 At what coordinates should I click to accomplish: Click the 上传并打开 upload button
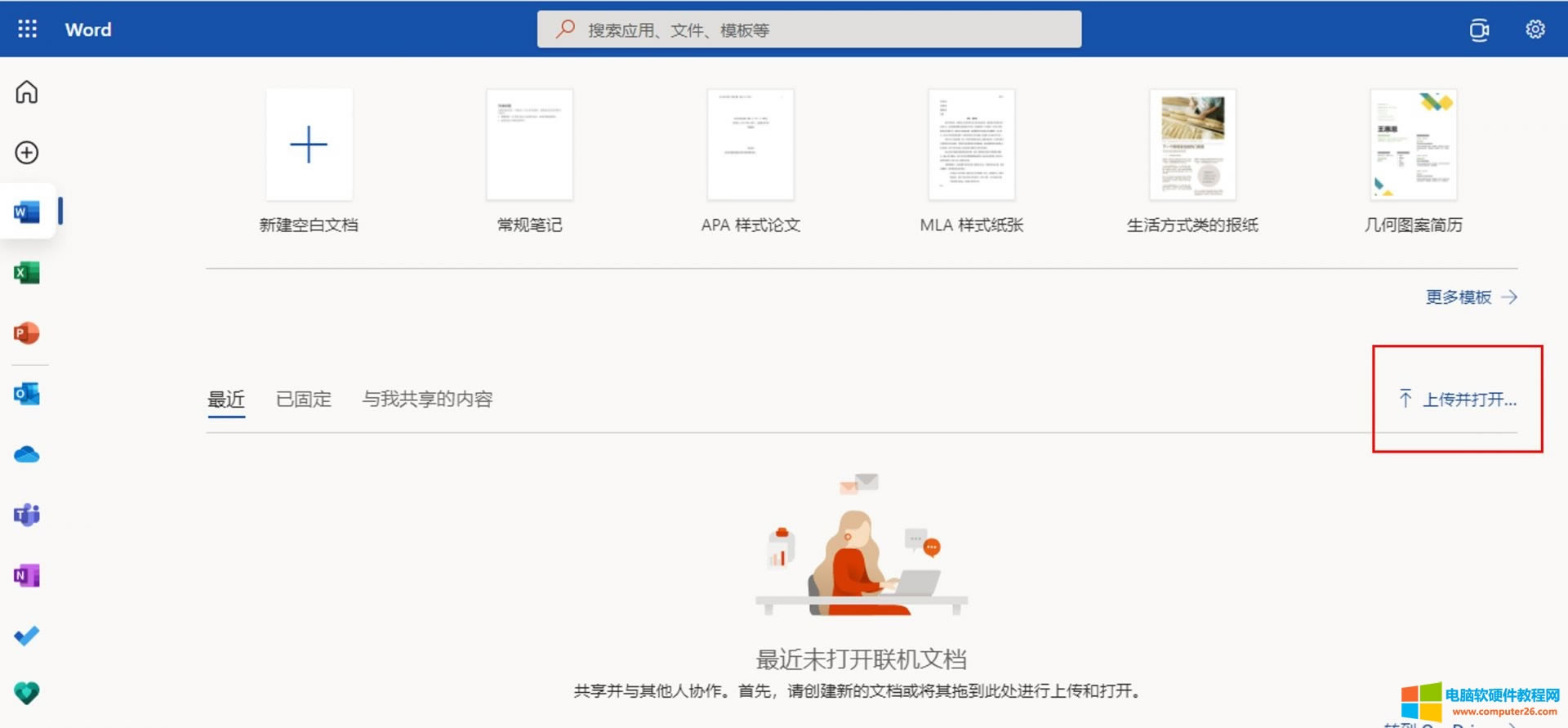1458,400
